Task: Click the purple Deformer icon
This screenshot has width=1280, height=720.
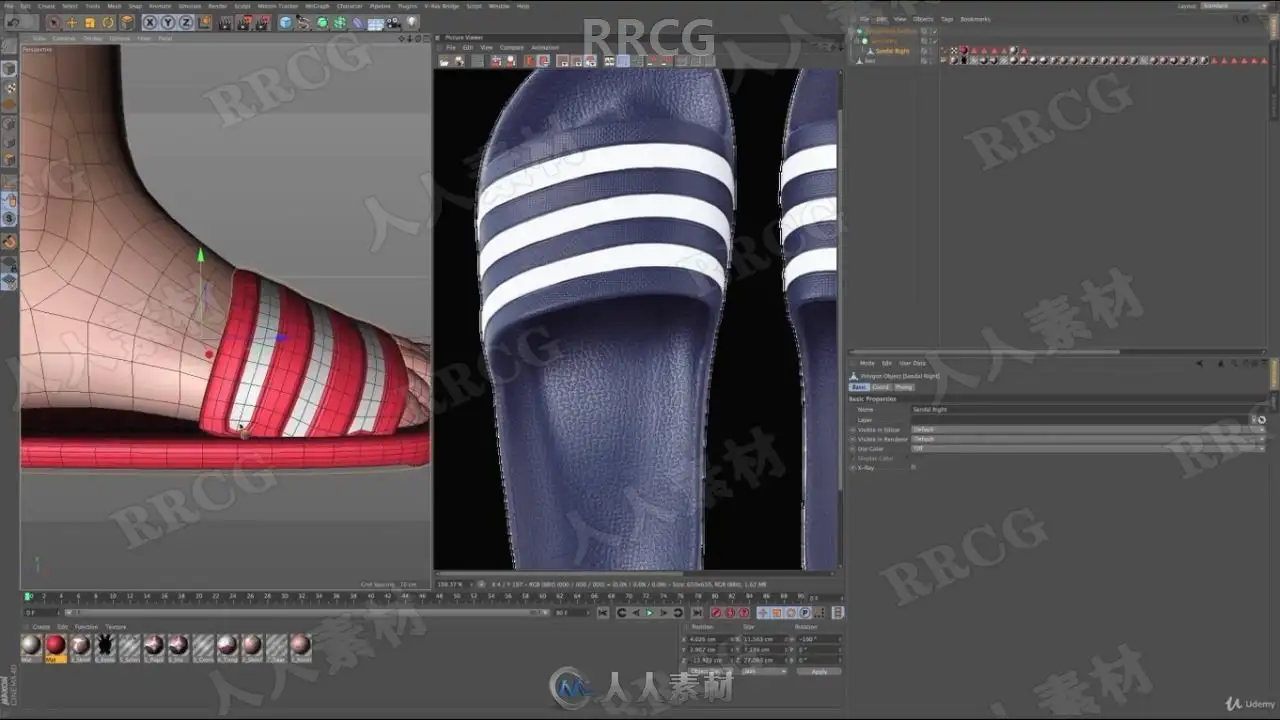Action: (358, 22)
